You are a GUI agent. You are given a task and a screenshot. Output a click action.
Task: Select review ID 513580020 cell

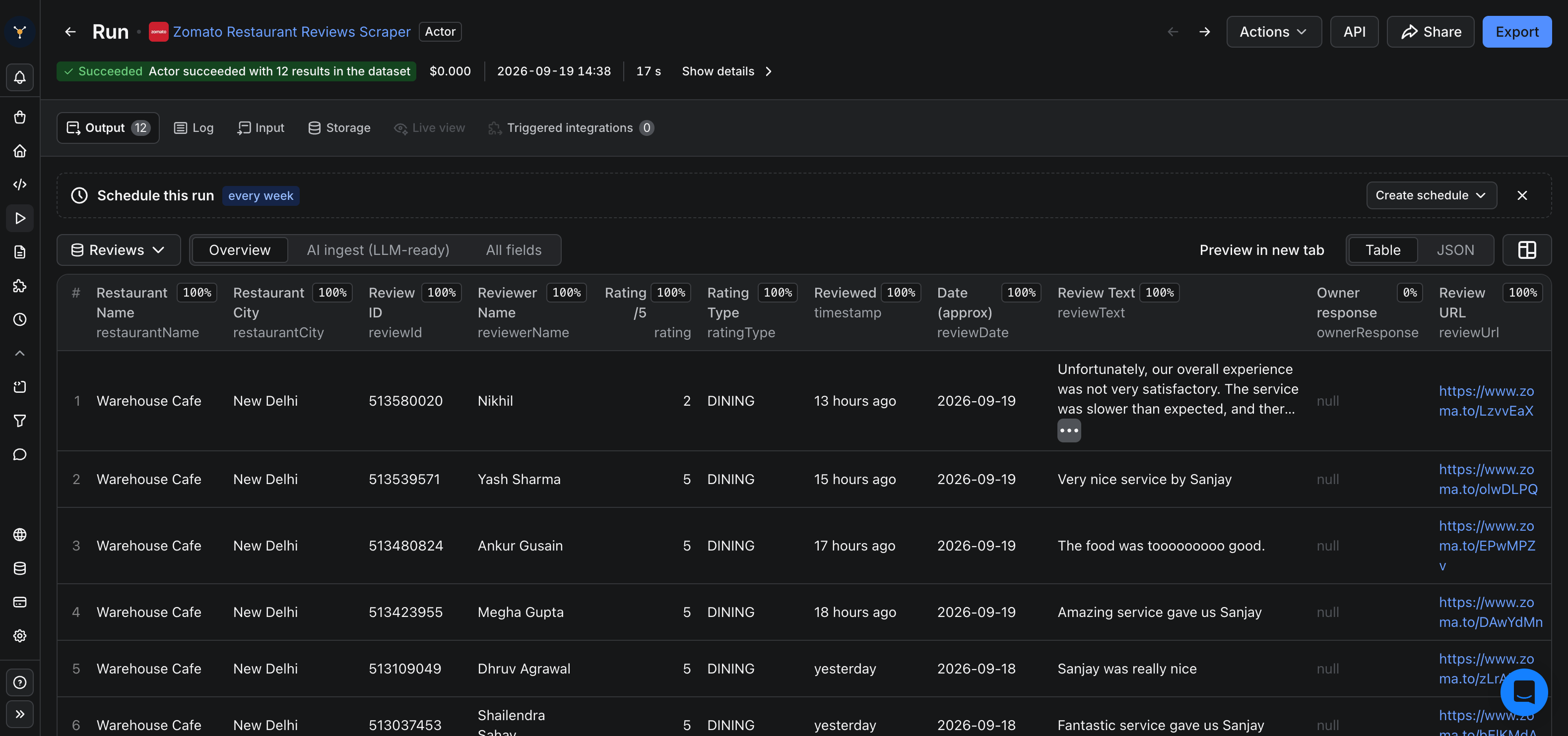tap(405, 401)
